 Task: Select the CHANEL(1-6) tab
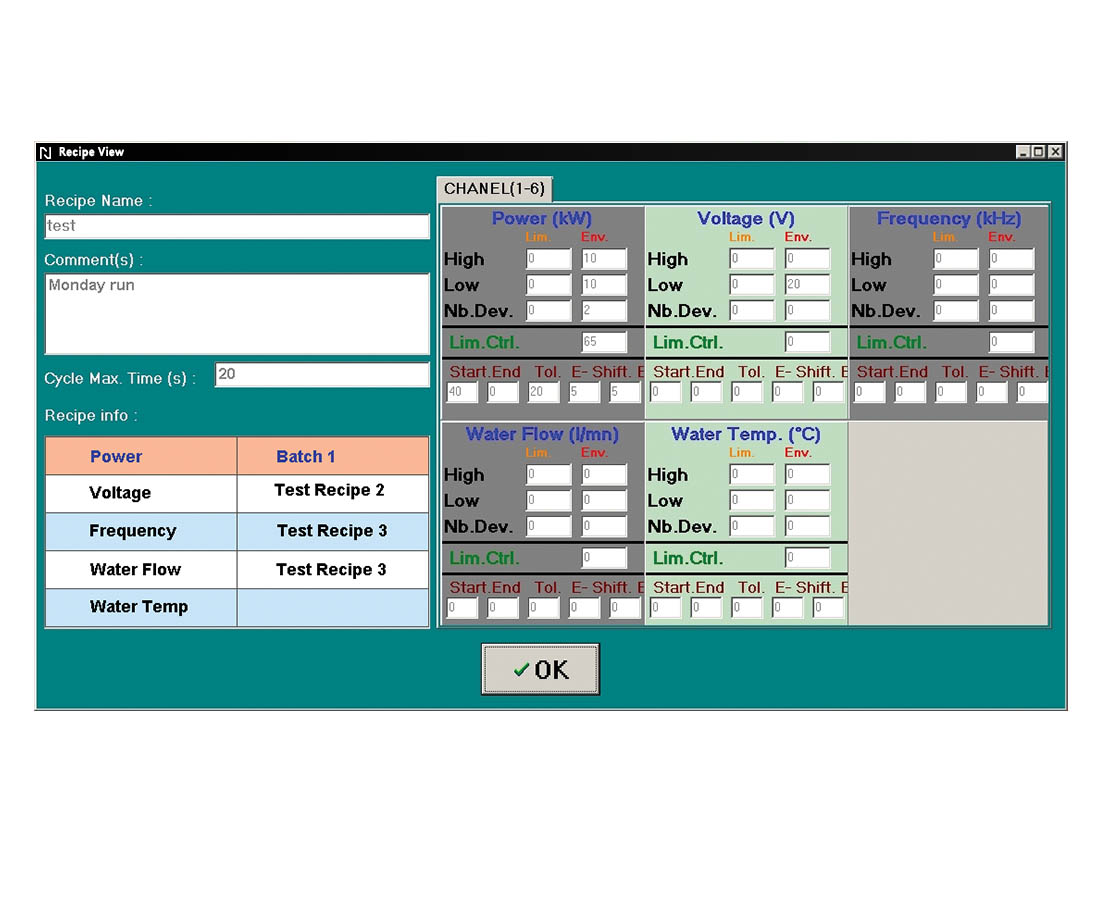(495, 189)
